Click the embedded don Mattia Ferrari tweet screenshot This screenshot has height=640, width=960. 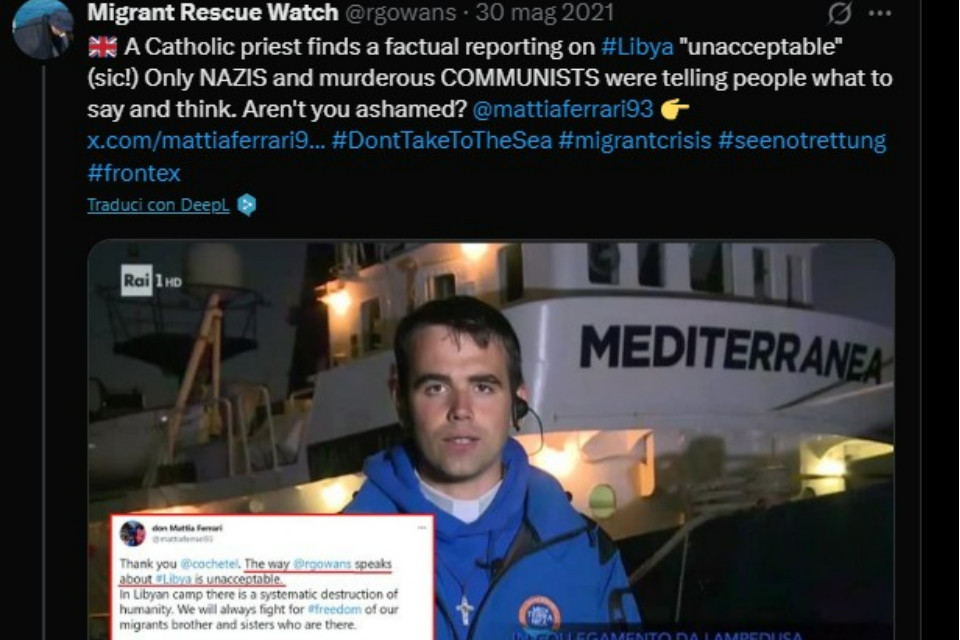(272, 578)
